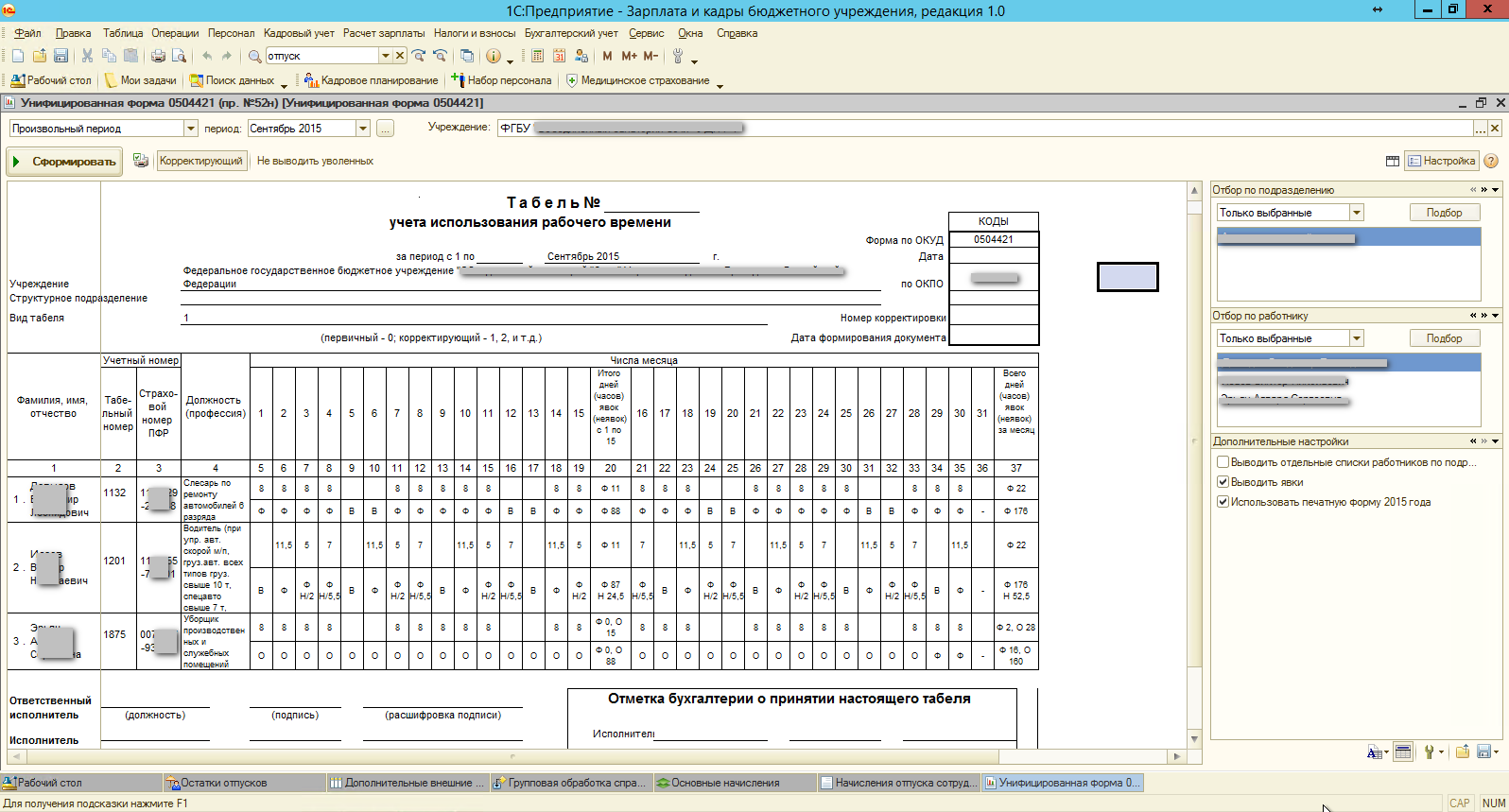Open the Кадровый учет menu
The width and height of the screenshot is (1509, 812).
(299, 33)
